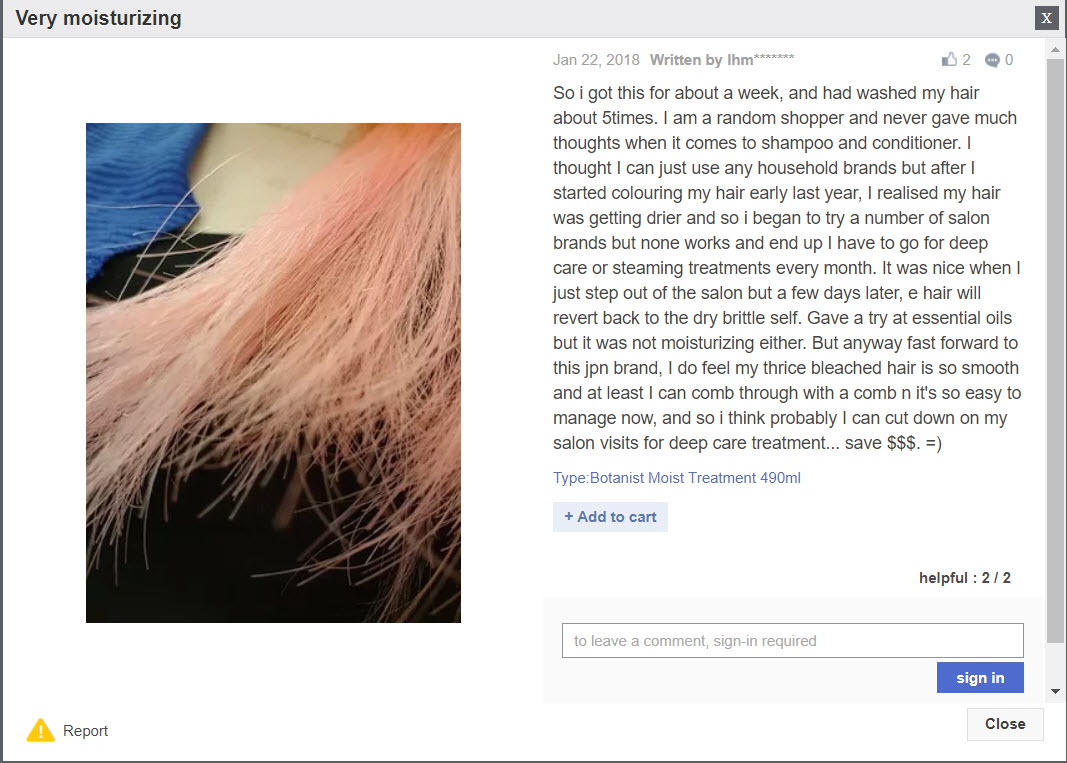This screenshot has height=763, width=1067.
Task: Click the X icon in the dialog header
Action: point(1047,18)
